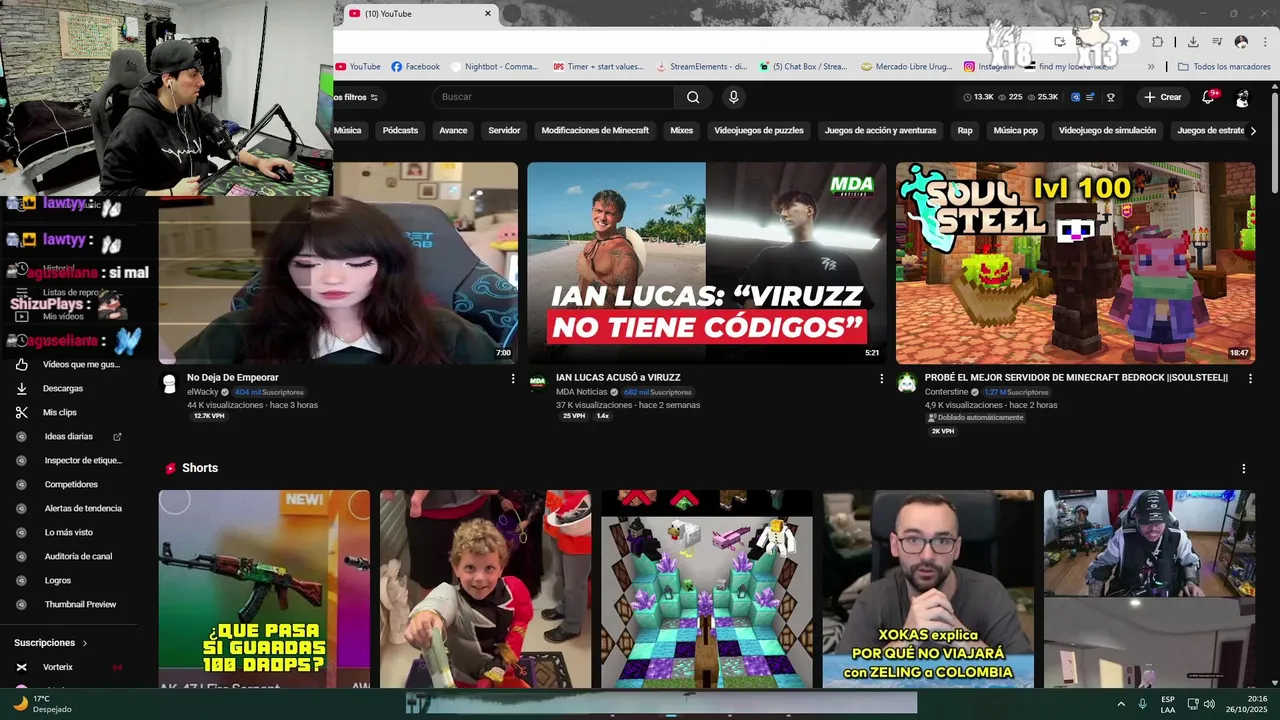Select the Videojuego de simulación chip
Image resolution: width=1280 pixels, height=720 pixels.
tap(1107, 130)
